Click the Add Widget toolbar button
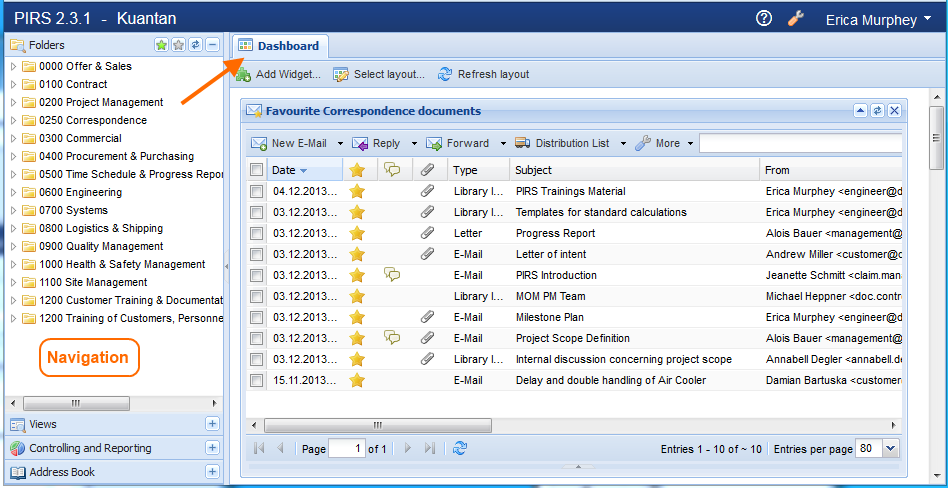 click(278, 74)
